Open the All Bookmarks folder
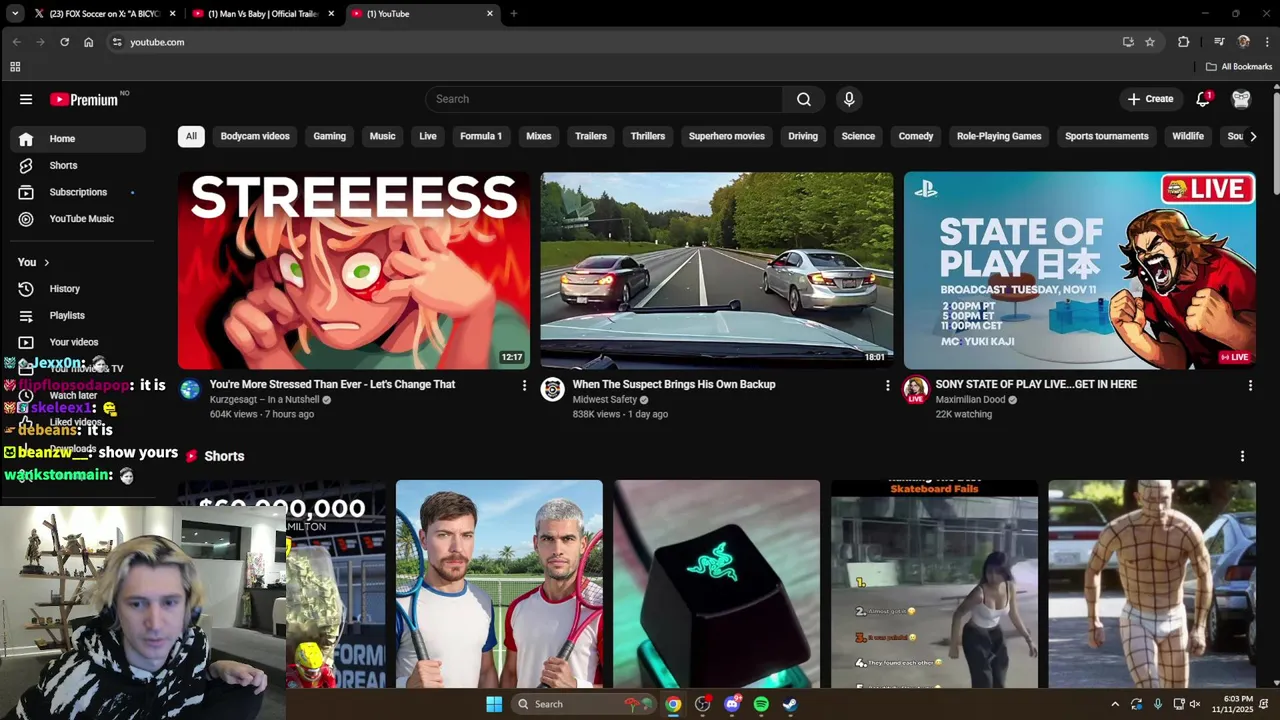 coord(1239,67)
